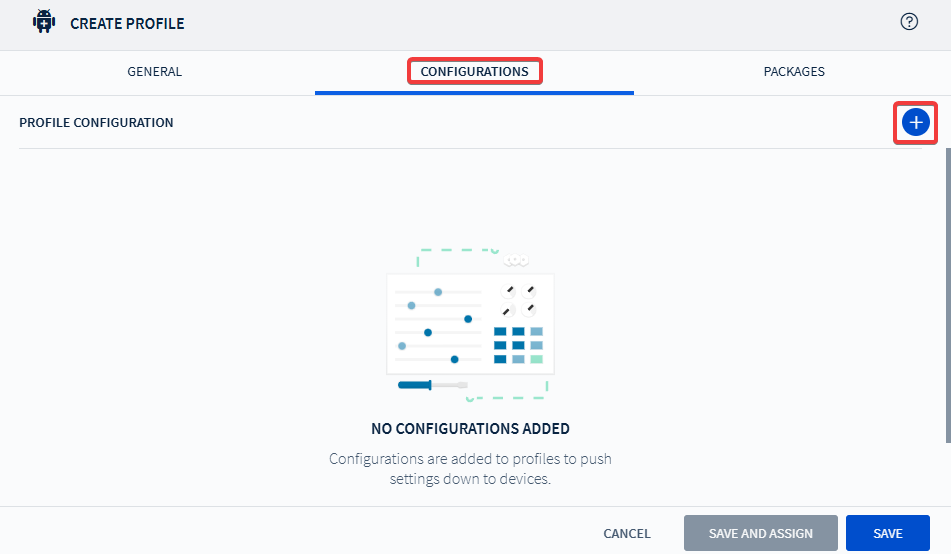
Task: Add a configuration with the plus icon
Action: 915,122
